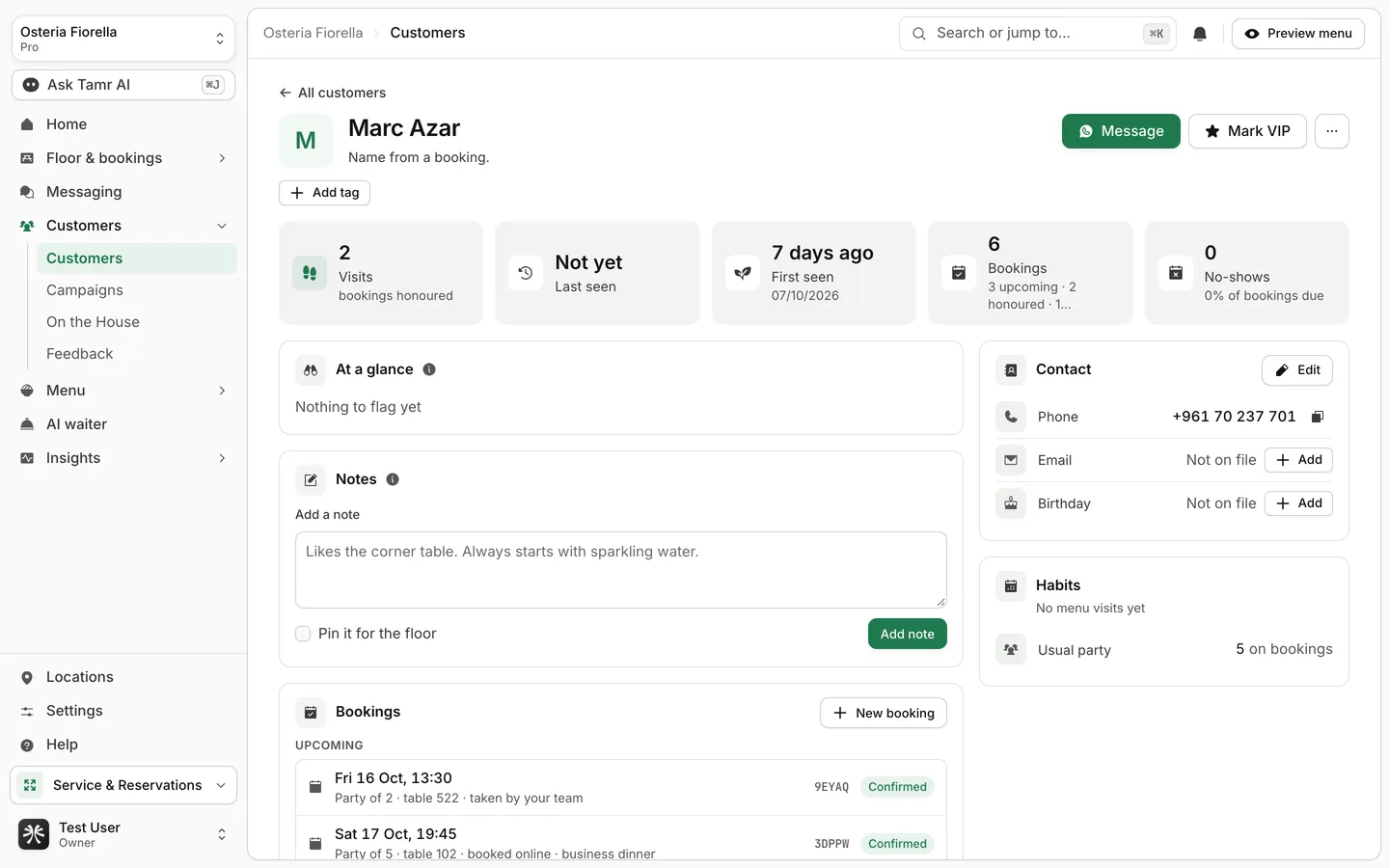Screen dimensions: 1389x868
Task: Click the First seen sprout icon
Action: (x=742, y=273)
